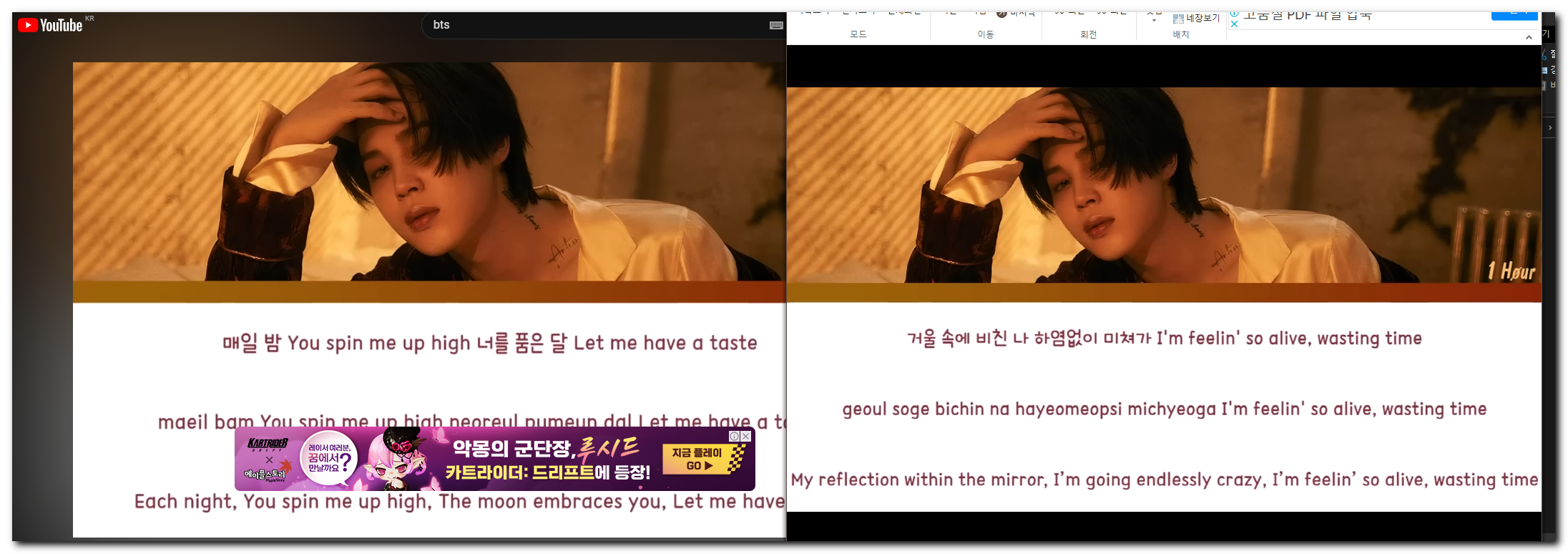Open the ad info icon on KartRider banner

click(734, 436)
